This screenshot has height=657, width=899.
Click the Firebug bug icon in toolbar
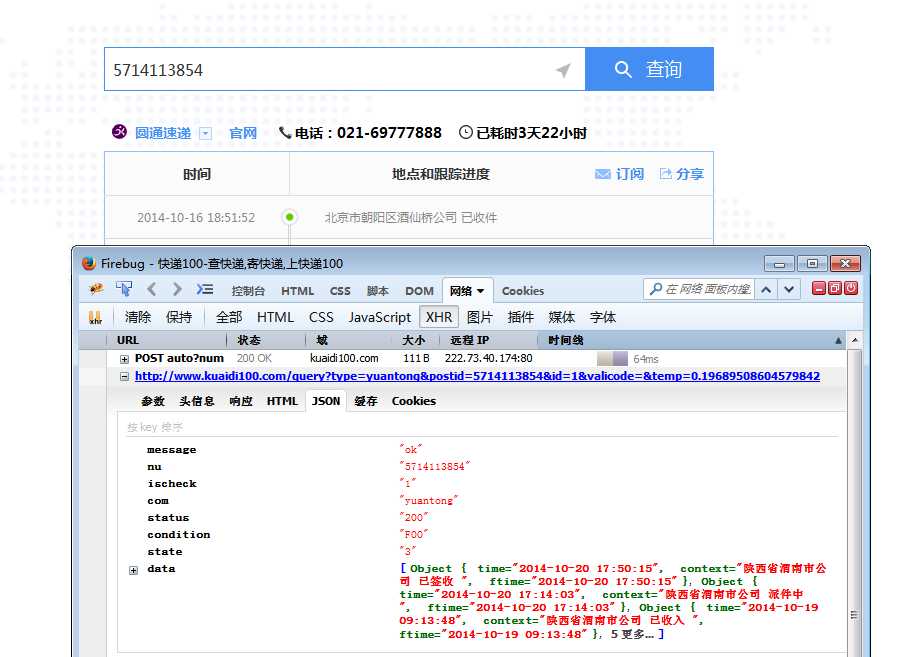point(96,289)
